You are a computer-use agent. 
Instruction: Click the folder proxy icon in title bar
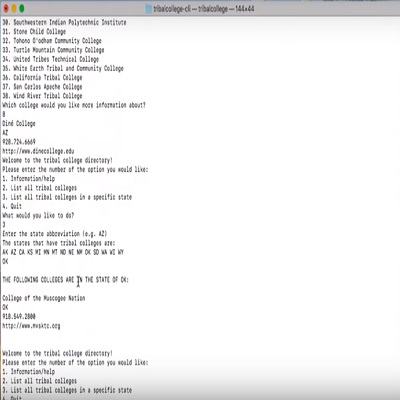pos(149,9)
